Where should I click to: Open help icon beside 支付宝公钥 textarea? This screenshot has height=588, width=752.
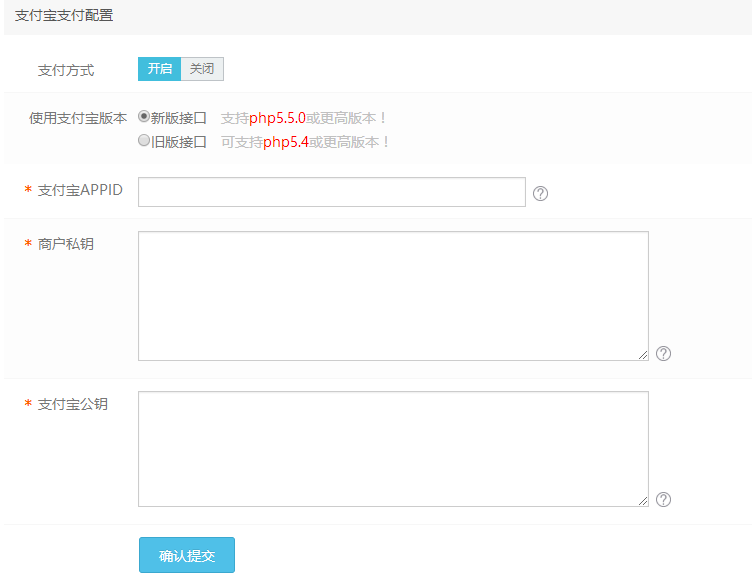663,500
